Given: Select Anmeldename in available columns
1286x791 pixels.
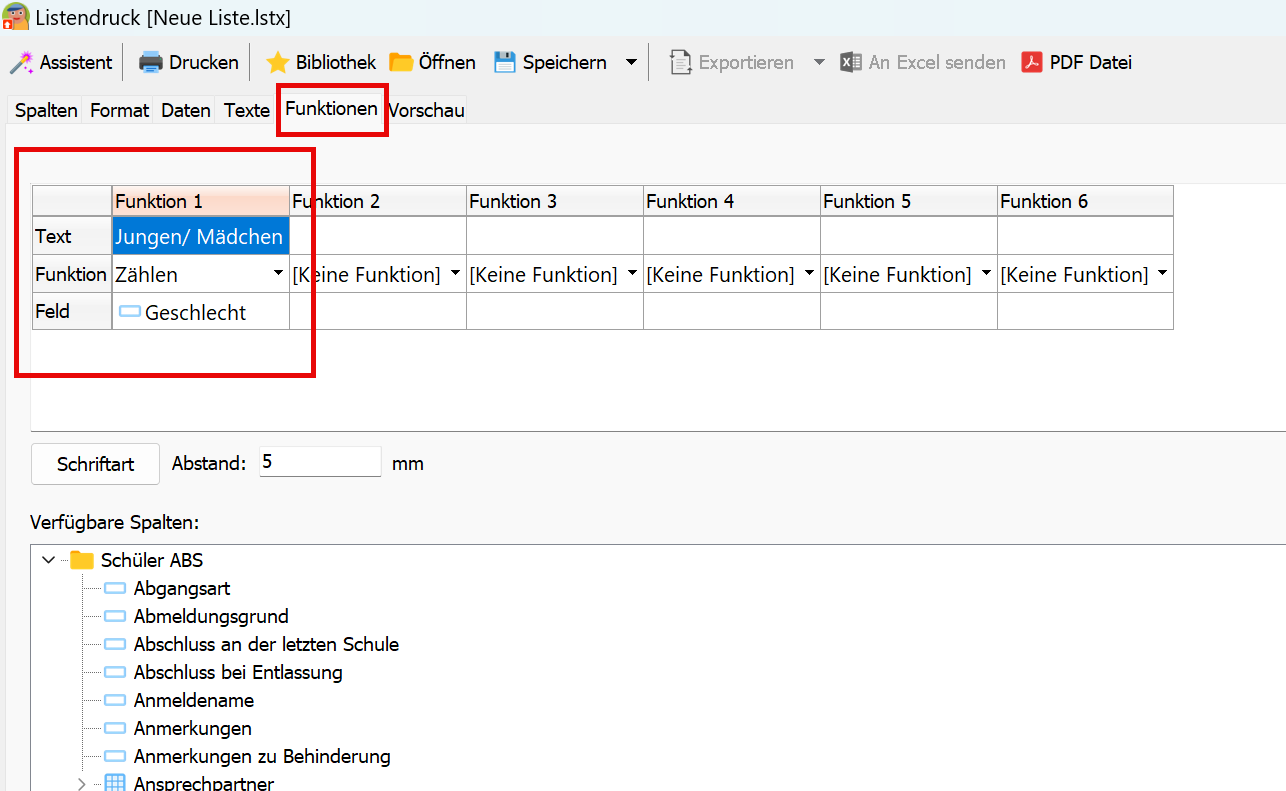Looking at the screenshot, I should pyautogui.click(x=193, y=700).
